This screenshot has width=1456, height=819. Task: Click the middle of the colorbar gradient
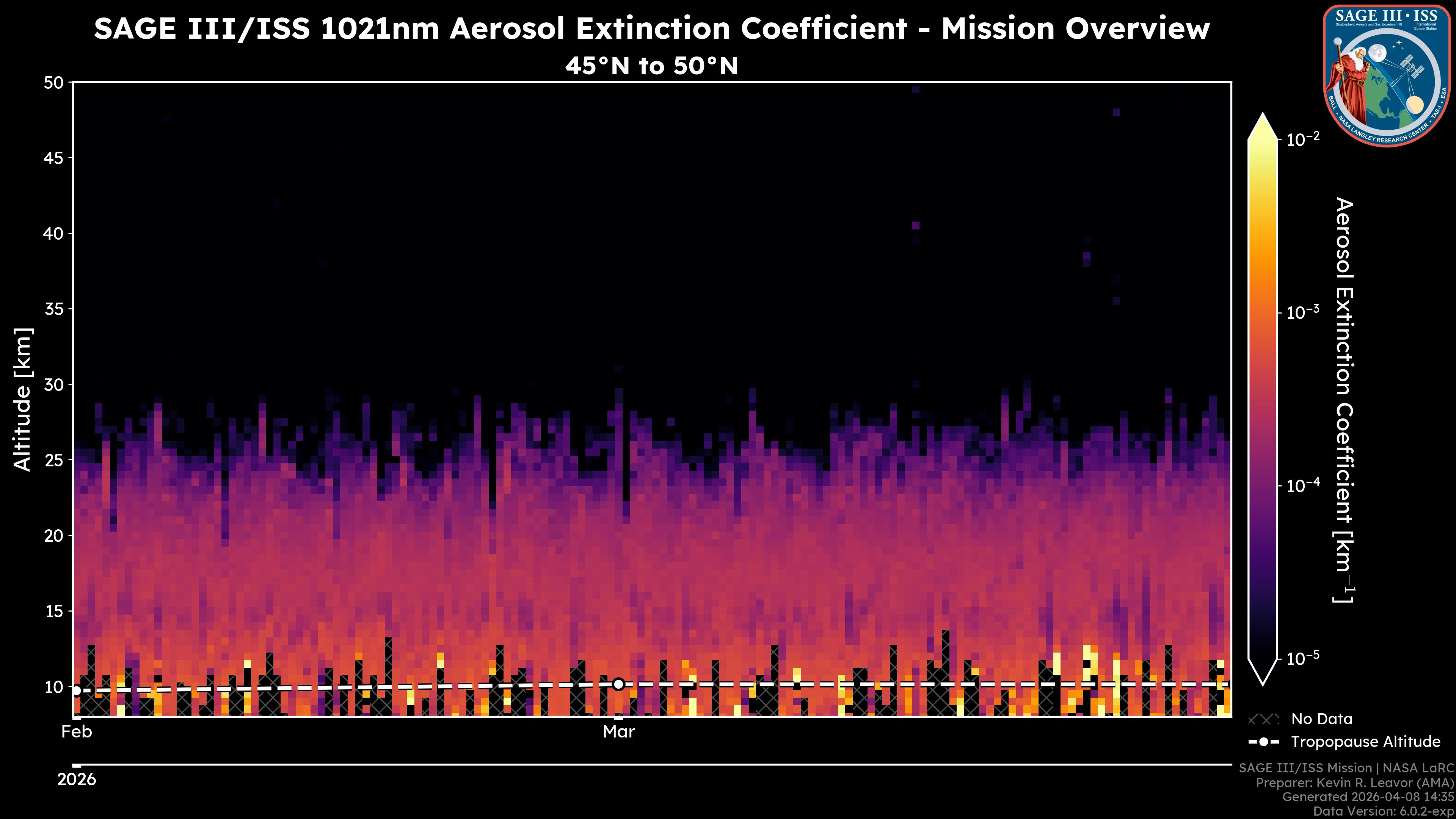tap(1263, 399)
